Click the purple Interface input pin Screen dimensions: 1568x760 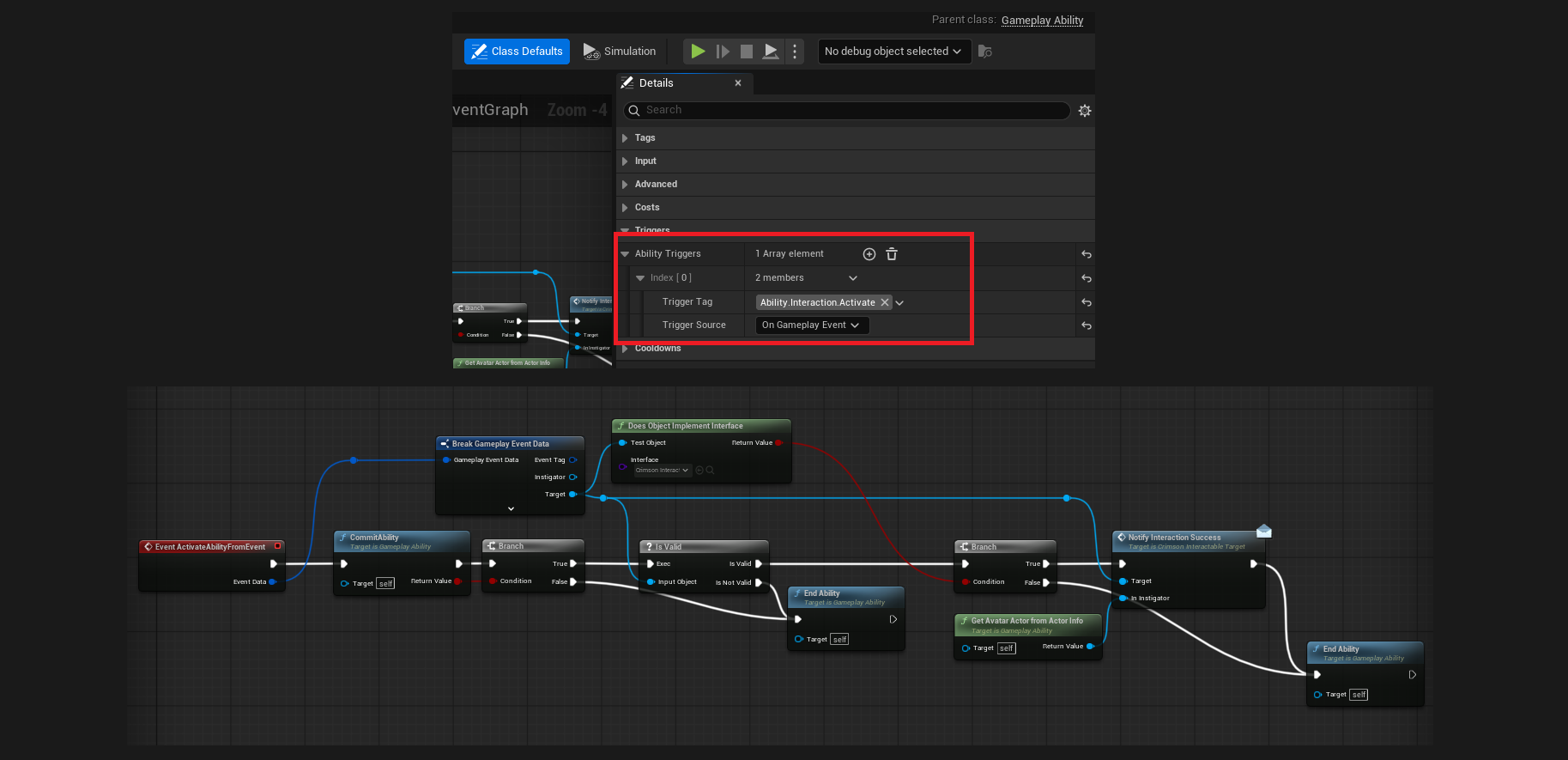click(x=622, y=466)
